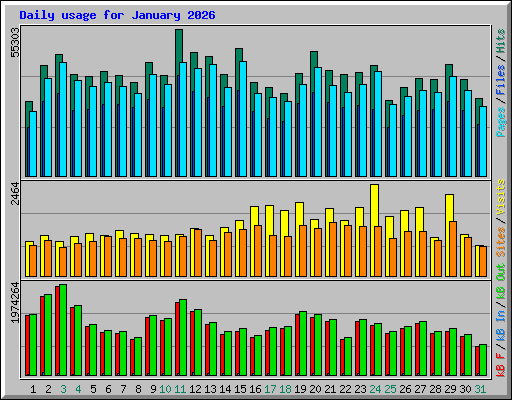512x400 pixels.
Task: Click day 24 on the x-axis
Action: pos(375,389)
